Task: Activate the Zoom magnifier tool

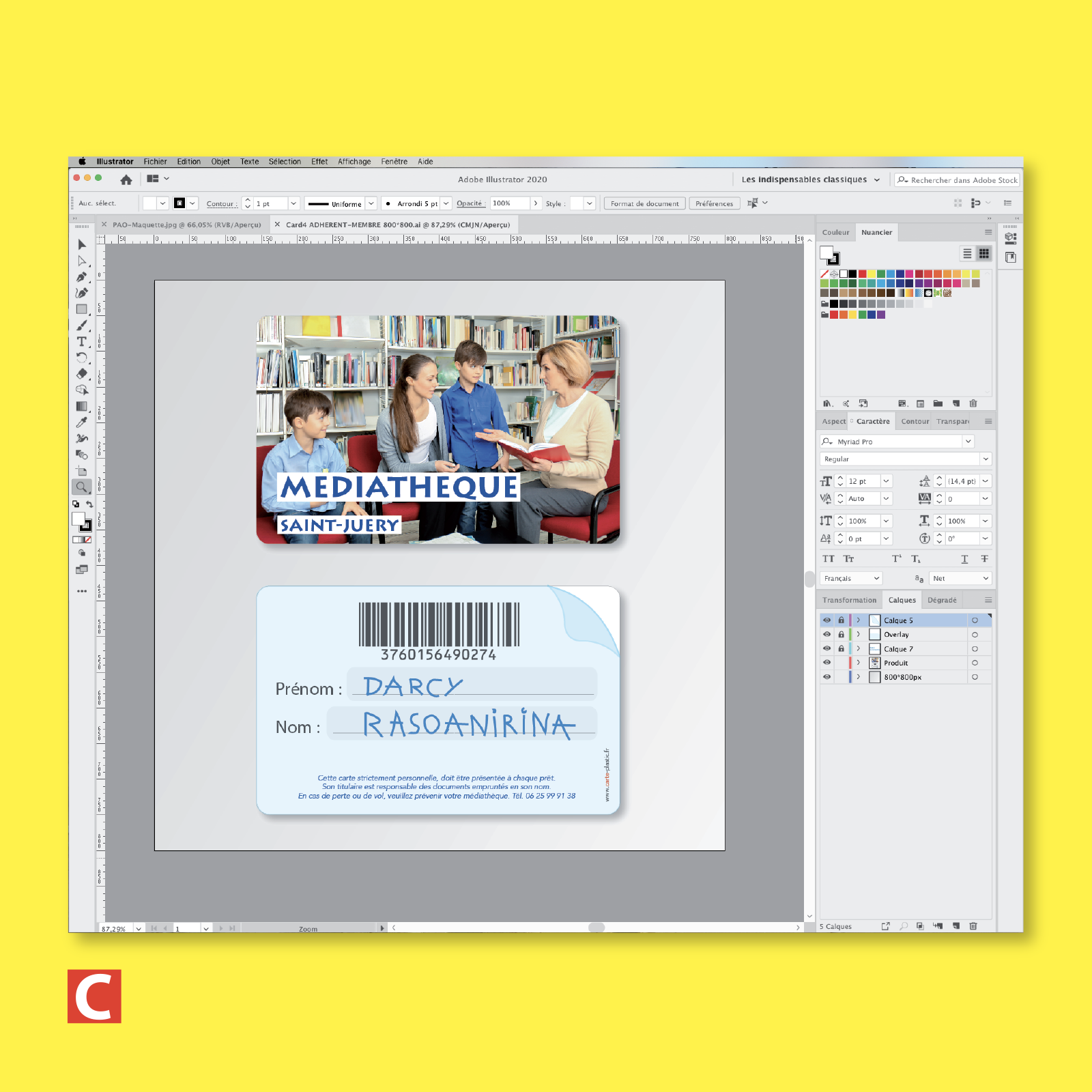Action: tap(81, 487)
